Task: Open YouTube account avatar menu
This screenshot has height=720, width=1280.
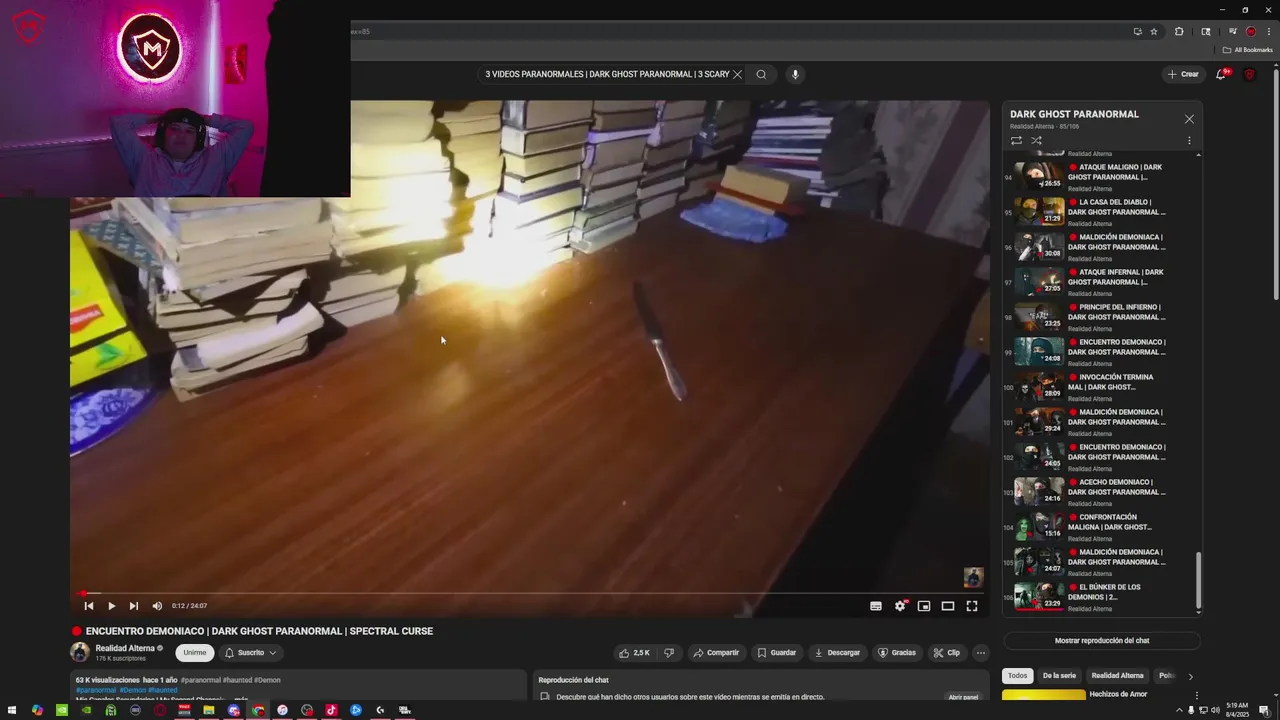Action: tap(1249, 74)
